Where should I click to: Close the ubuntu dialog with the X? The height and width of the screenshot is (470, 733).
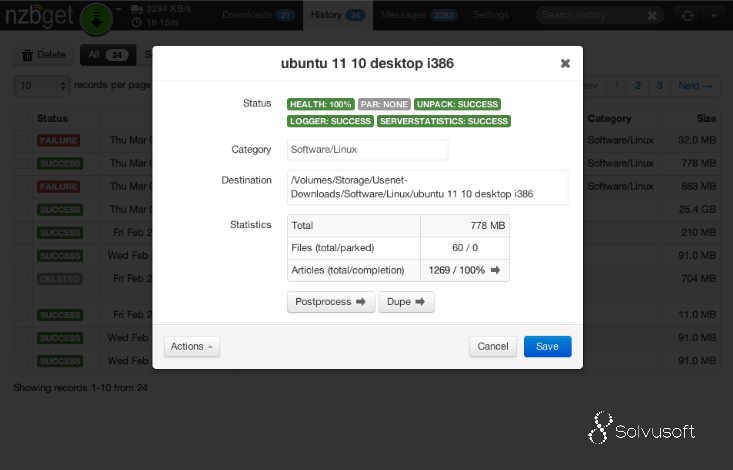coord(565,63)
